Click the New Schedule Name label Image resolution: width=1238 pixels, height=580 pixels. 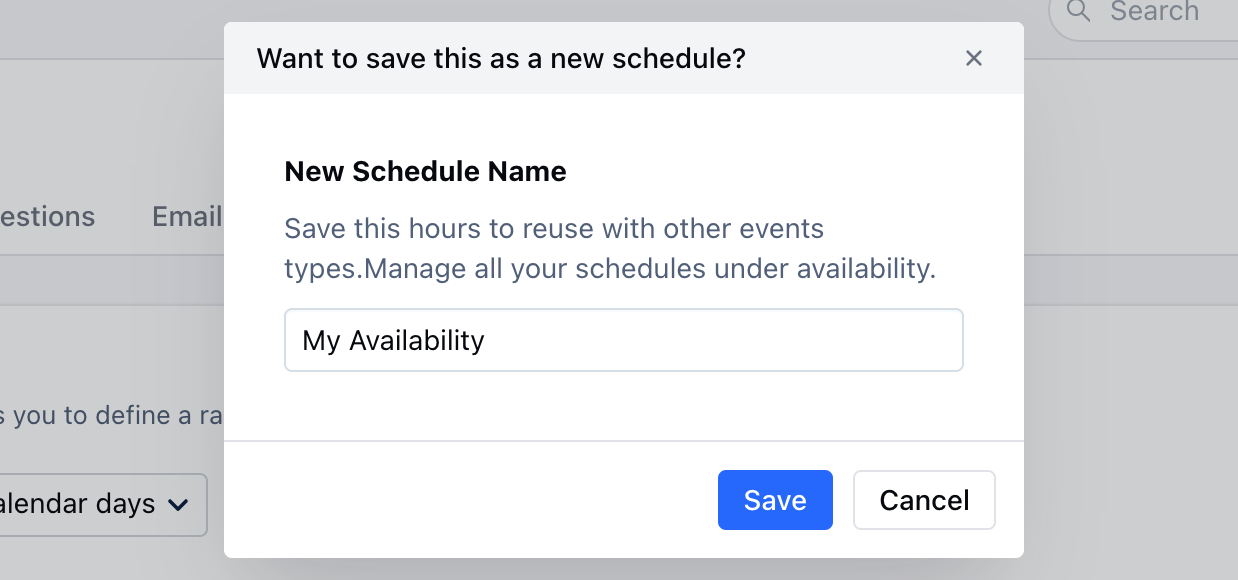[x=425, y=172]
